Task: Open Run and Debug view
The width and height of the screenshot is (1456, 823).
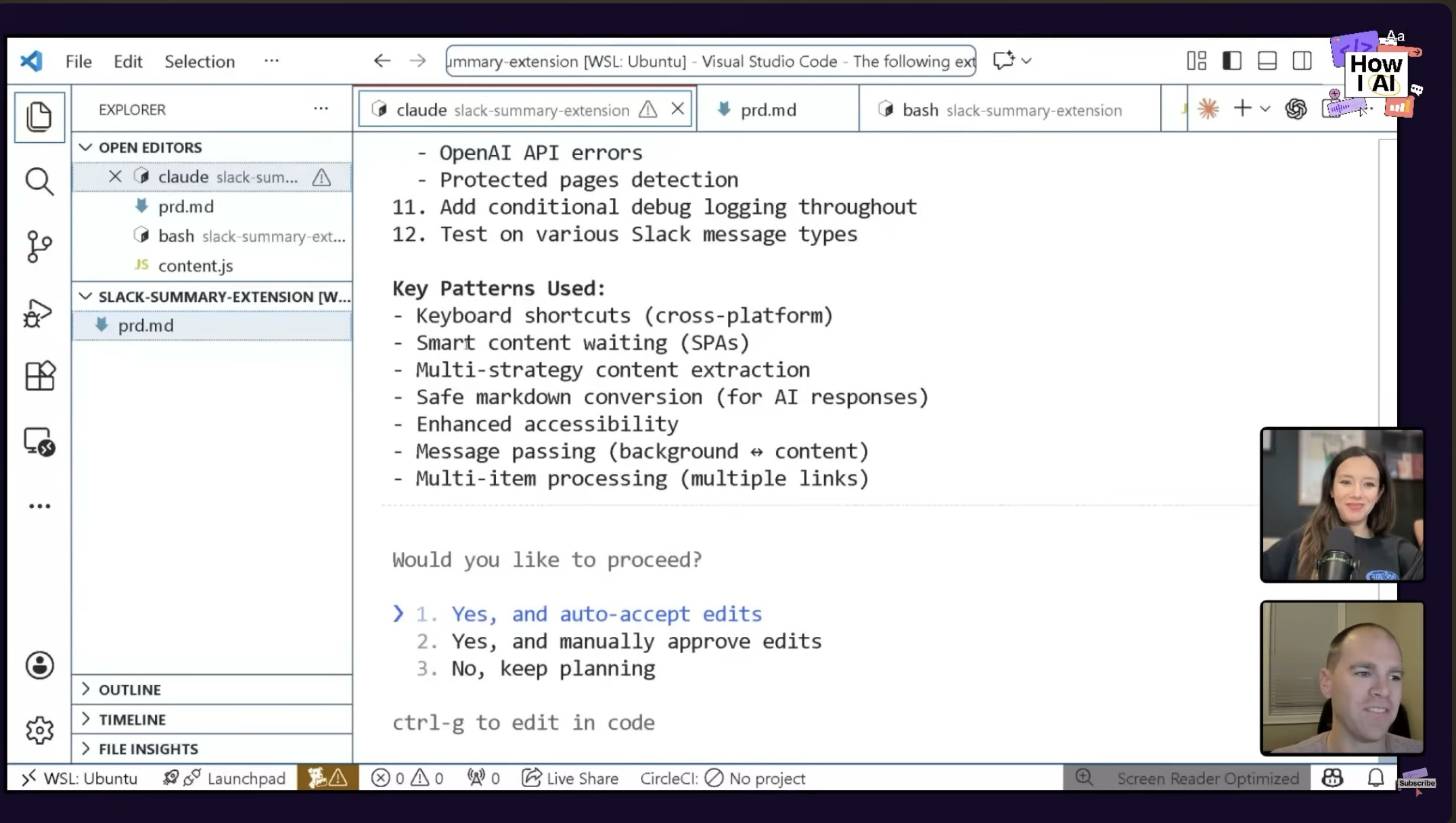Action: [39, 312]
